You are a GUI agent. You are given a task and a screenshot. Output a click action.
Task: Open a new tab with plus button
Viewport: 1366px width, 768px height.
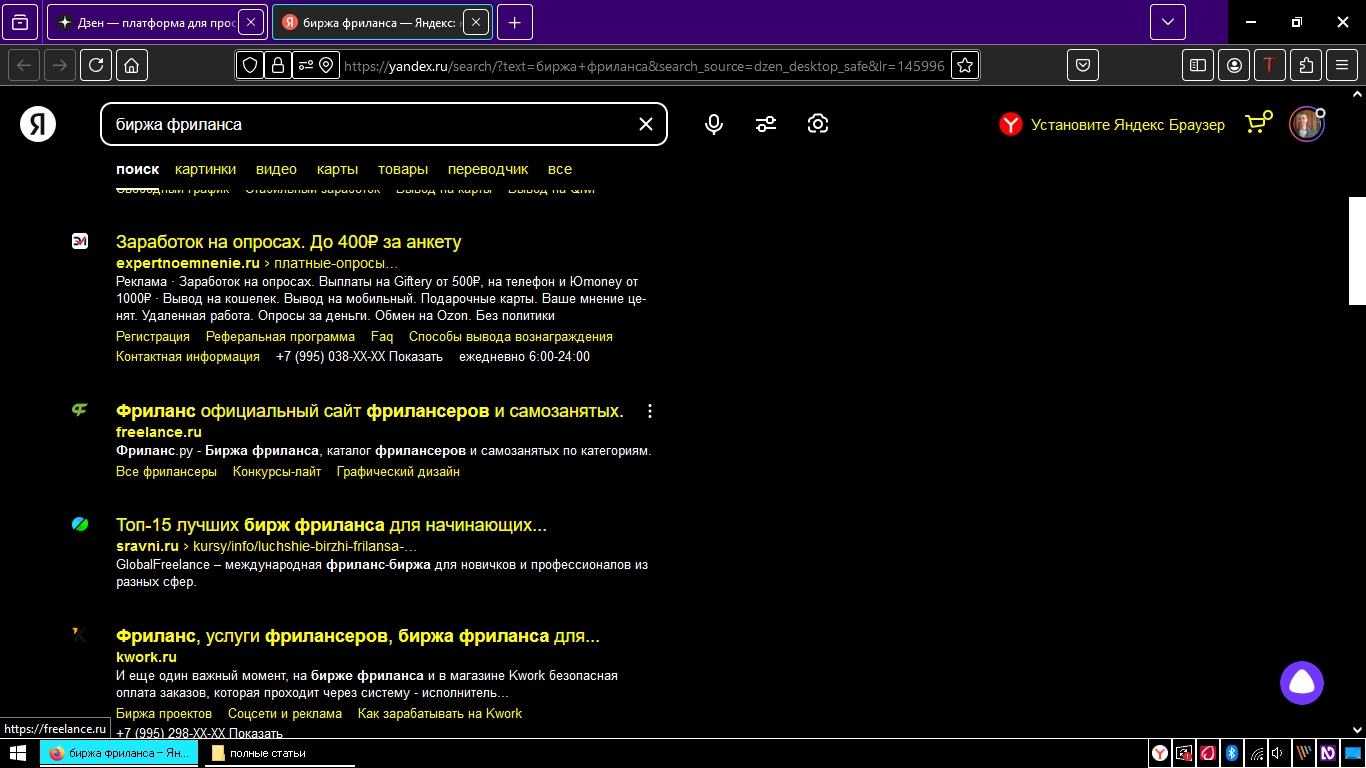pos(514,22)
